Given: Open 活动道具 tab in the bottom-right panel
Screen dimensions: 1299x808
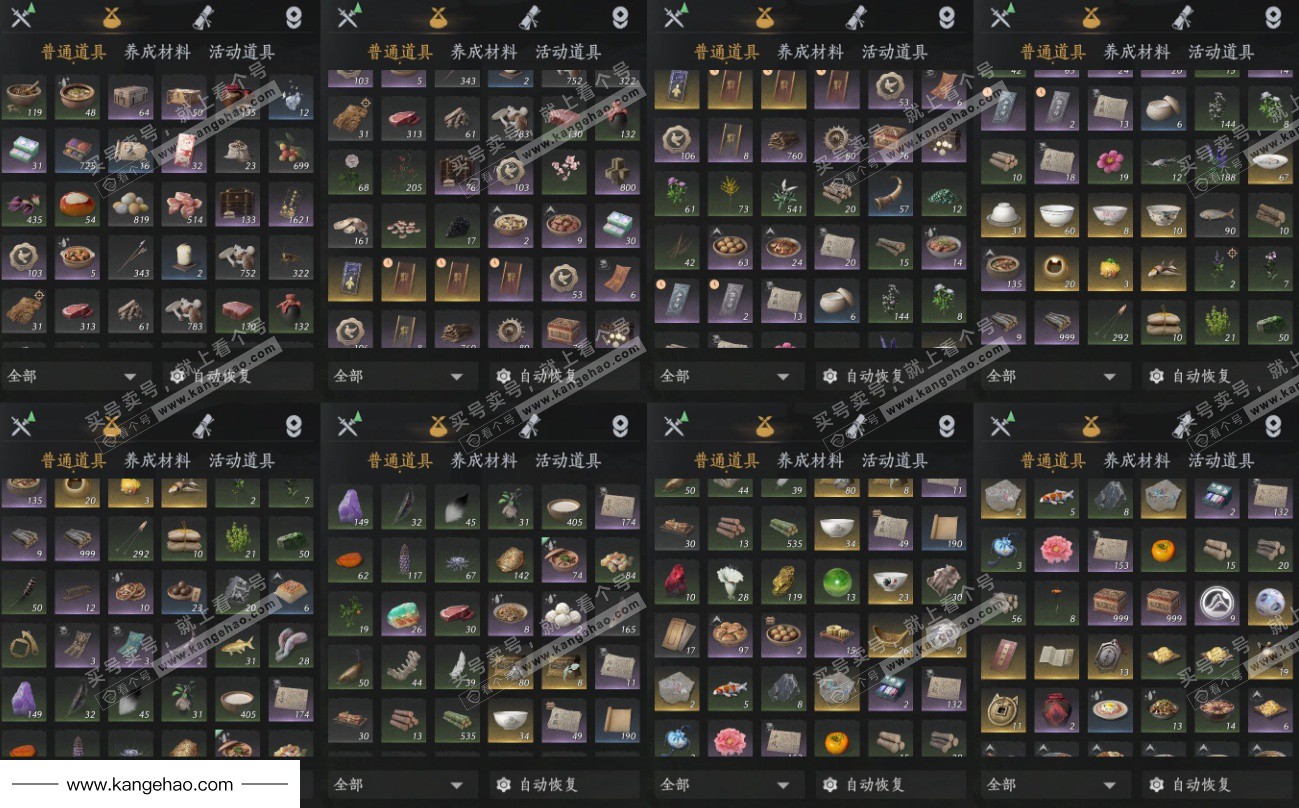Looking at the screenshot, I should (1221, 461).
